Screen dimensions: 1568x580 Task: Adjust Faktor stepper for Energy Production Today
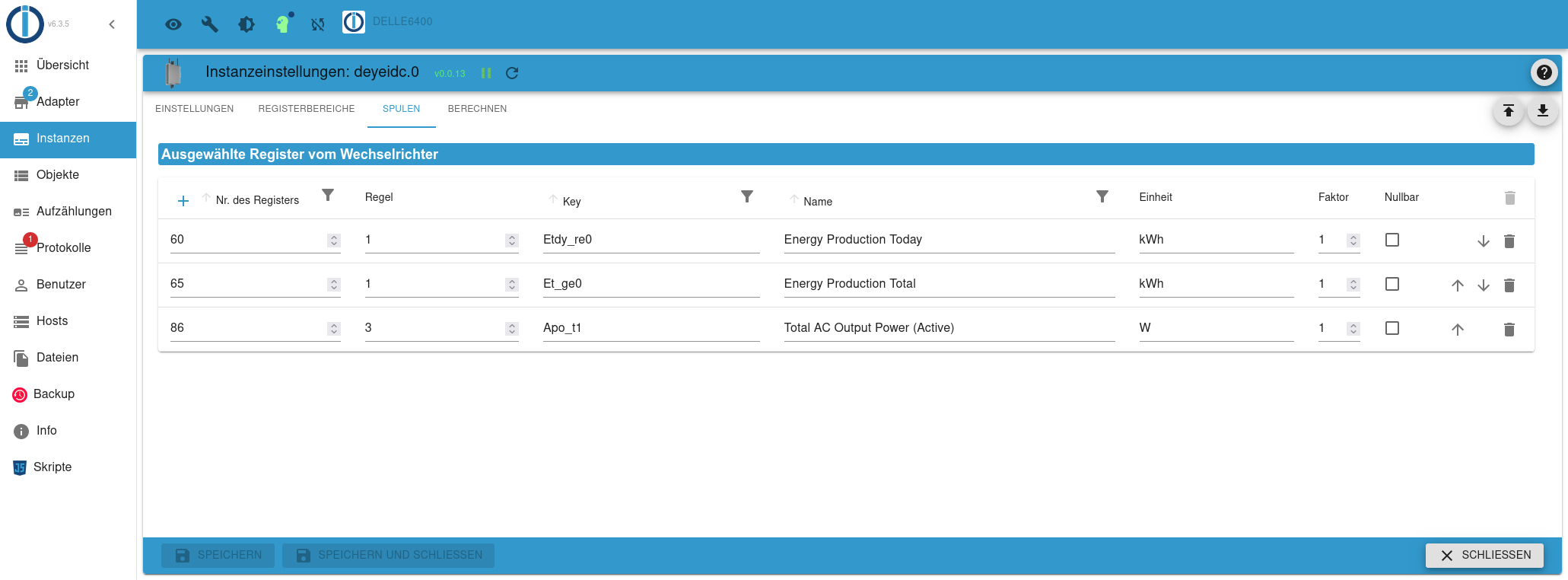(x=1353, y=241)
